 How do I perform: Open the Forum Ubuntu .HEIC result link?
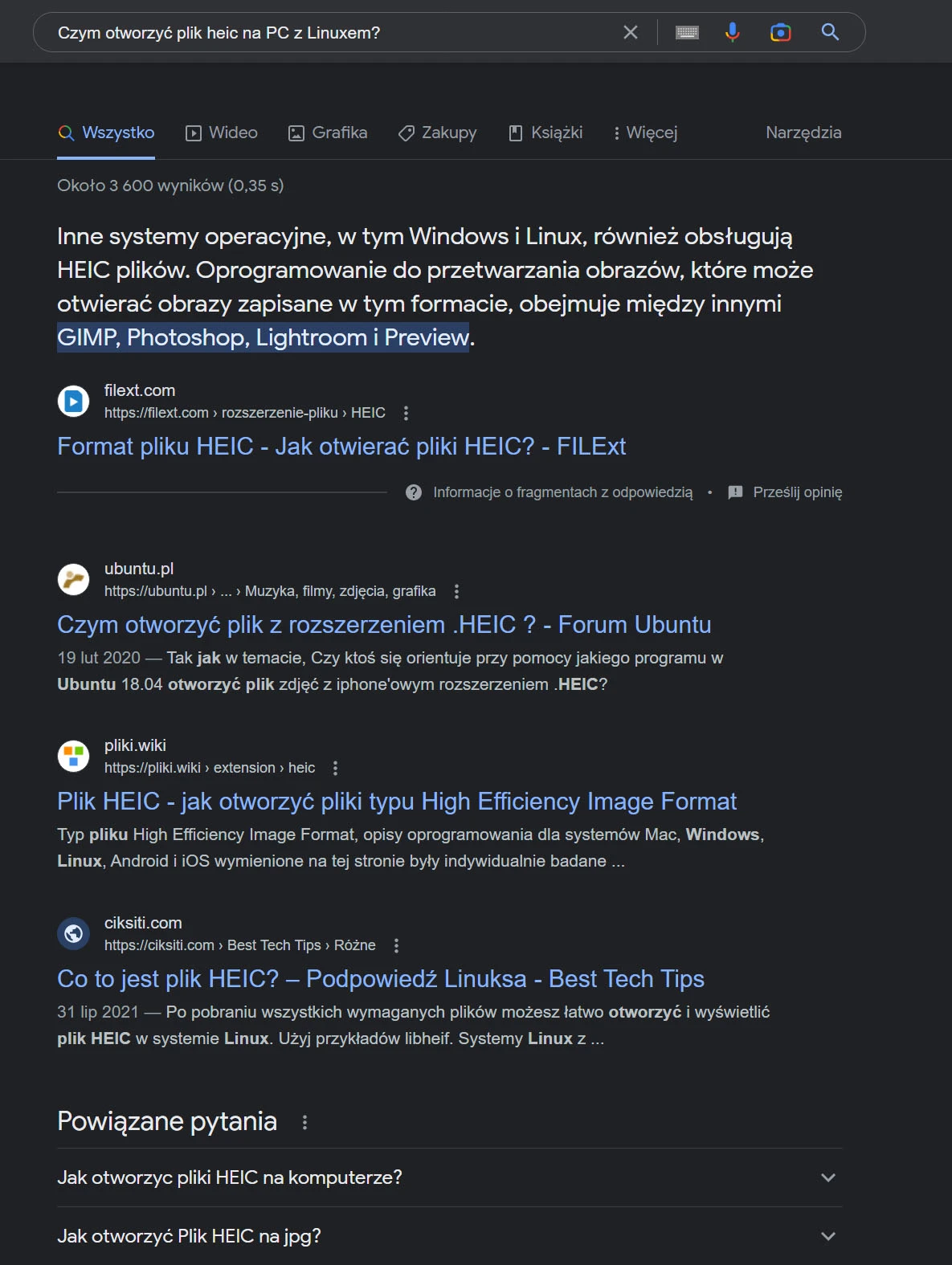tap(384, 625)
